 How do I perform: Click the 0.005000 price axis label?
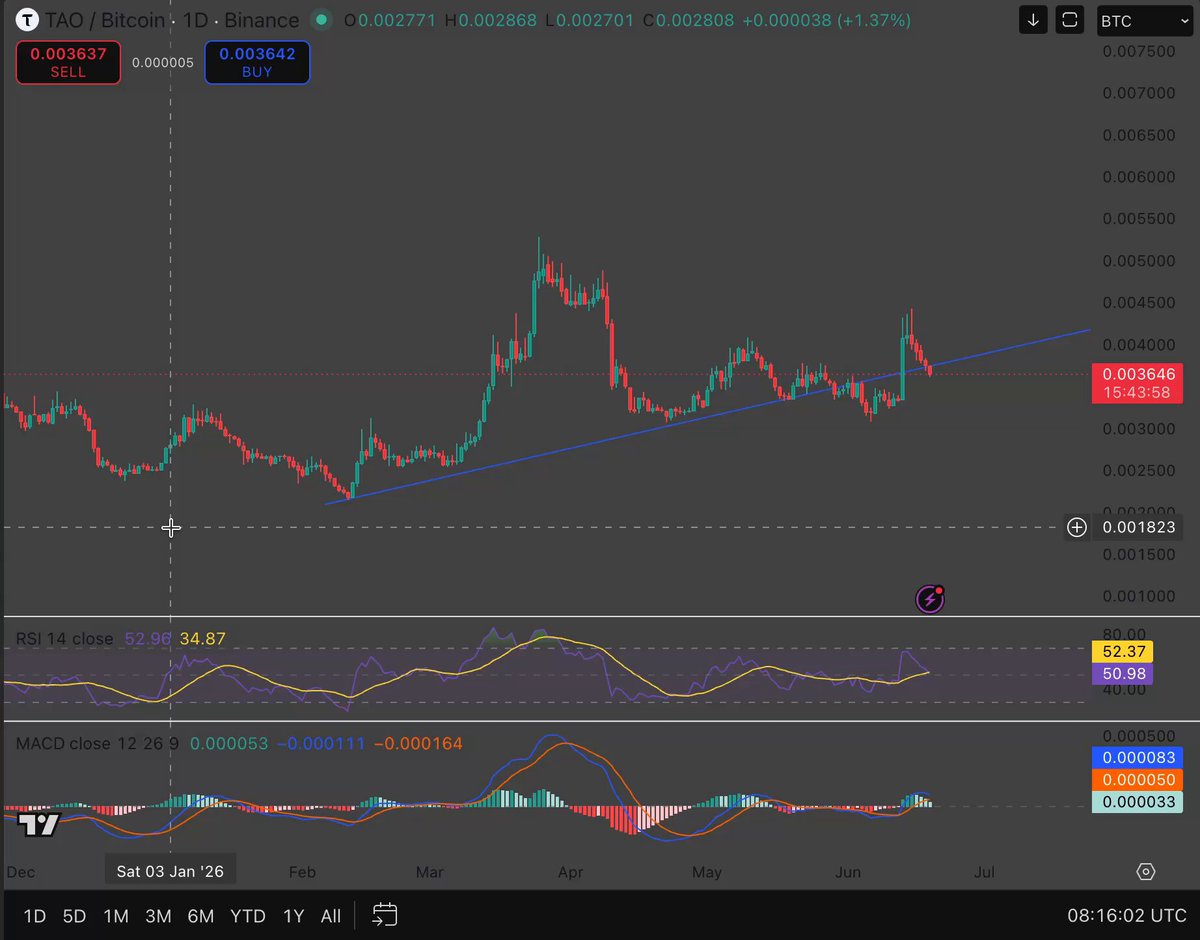point(1138,261)
